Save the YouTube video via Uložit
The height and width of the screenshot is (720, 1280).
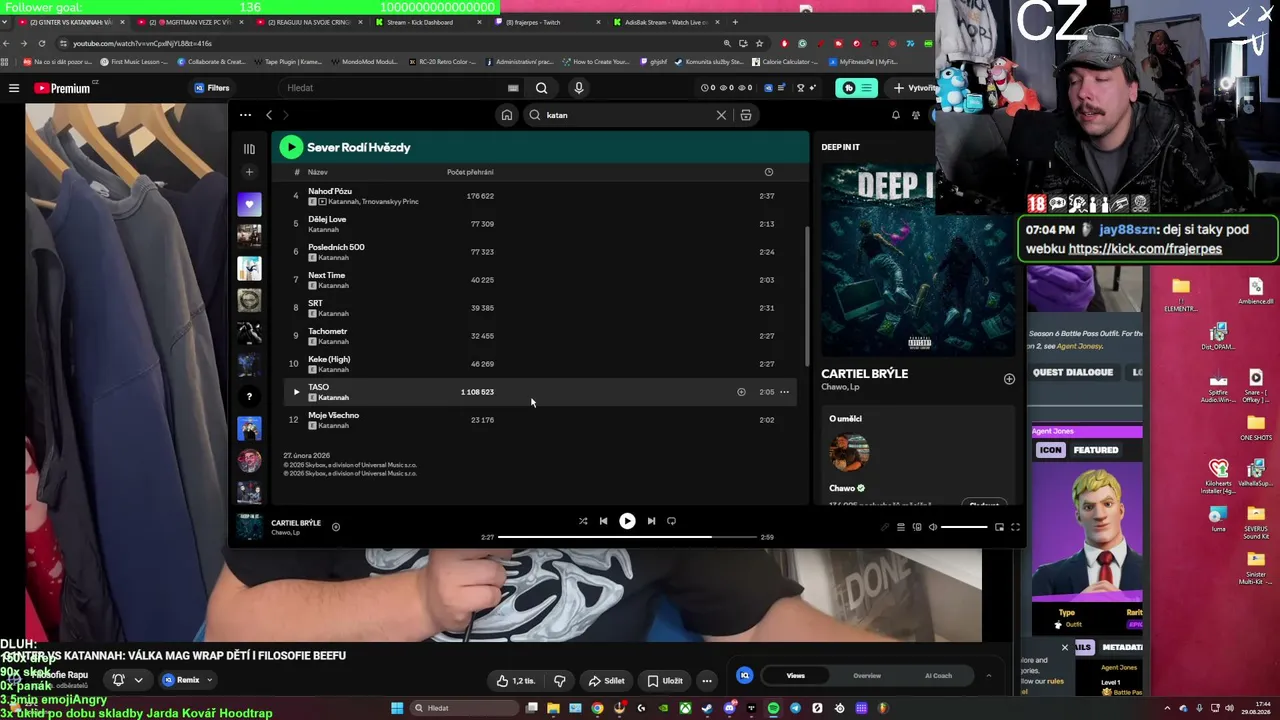tap(664, 681)
